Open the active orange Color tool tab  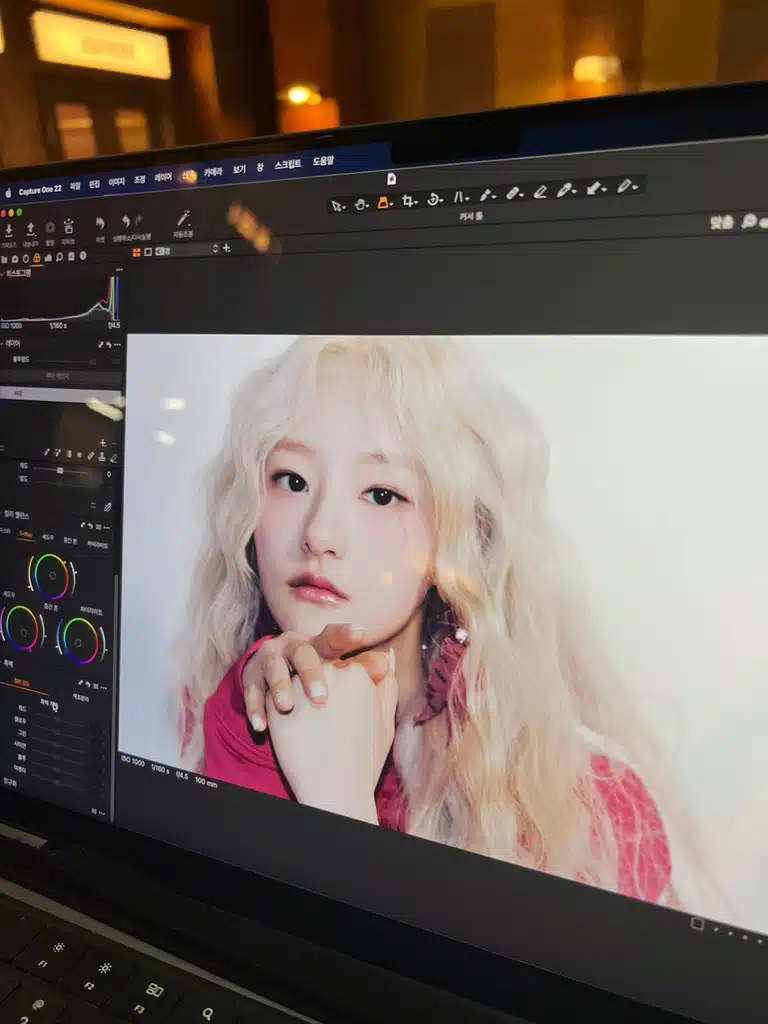coord(37,257)
